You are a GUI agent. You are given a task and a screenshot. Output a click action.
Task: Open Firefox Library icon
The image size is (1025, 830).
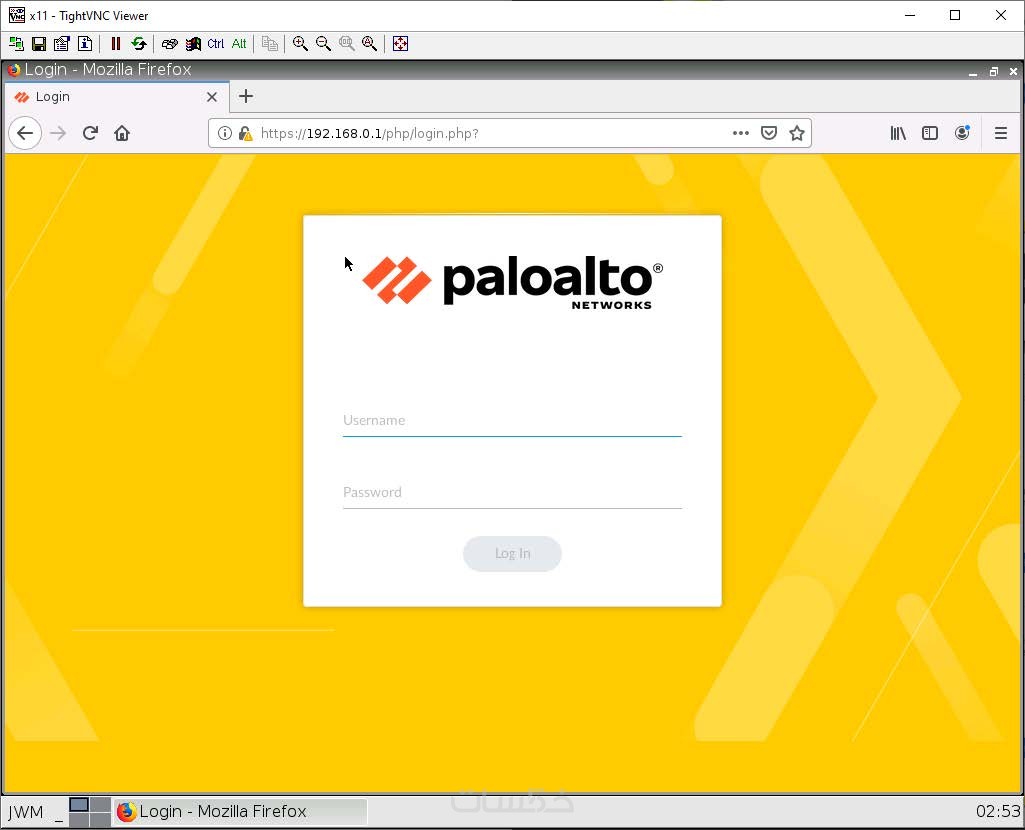point(898,133)
